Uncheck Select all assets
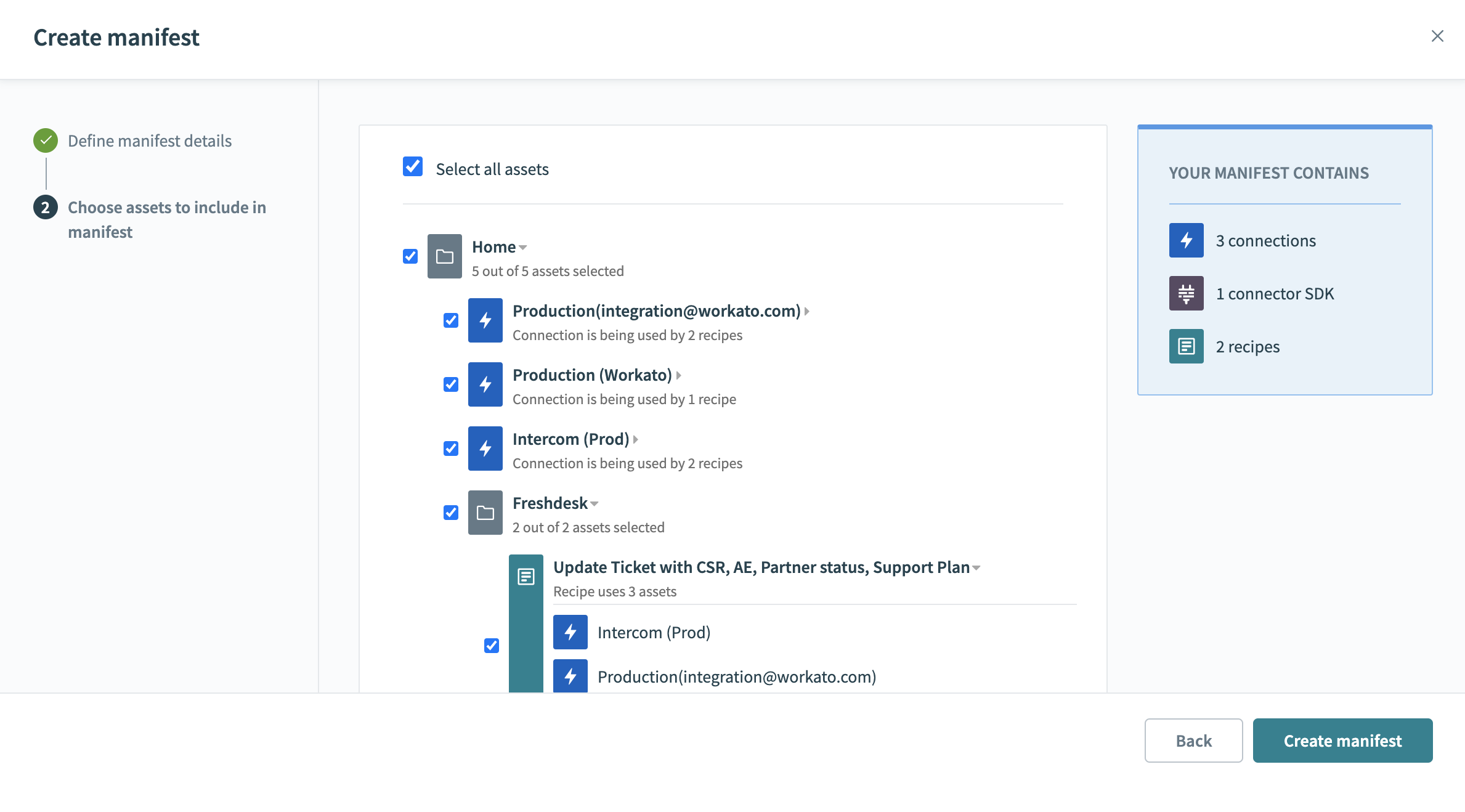Screen dimensions: 1465x812 coord(412,166)
